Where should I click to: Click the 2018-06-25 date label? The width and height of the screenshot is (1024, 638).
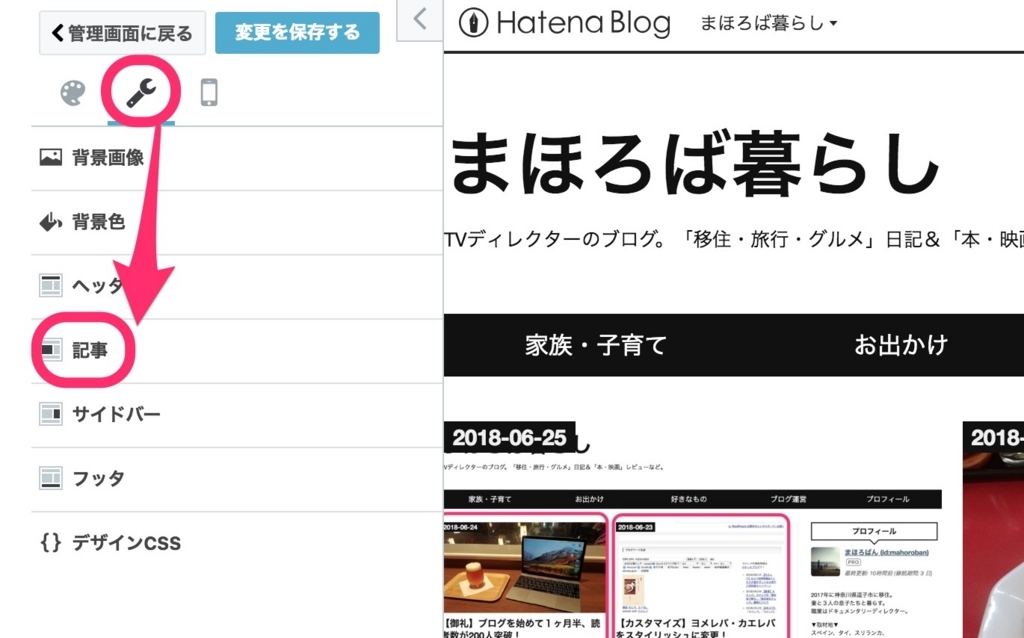(509, 438)
